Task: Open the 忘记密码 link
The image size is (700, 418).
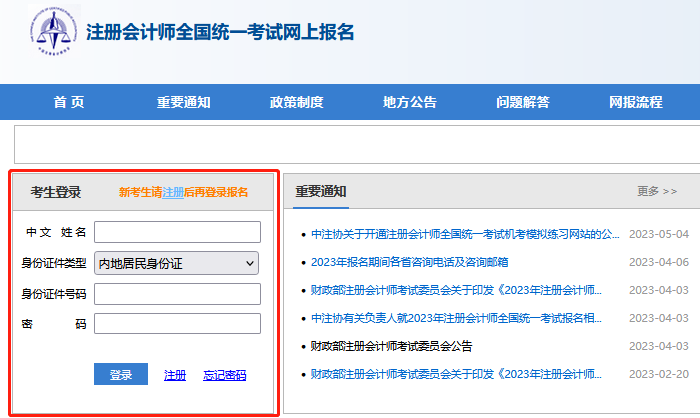Action: click(224, 375)
